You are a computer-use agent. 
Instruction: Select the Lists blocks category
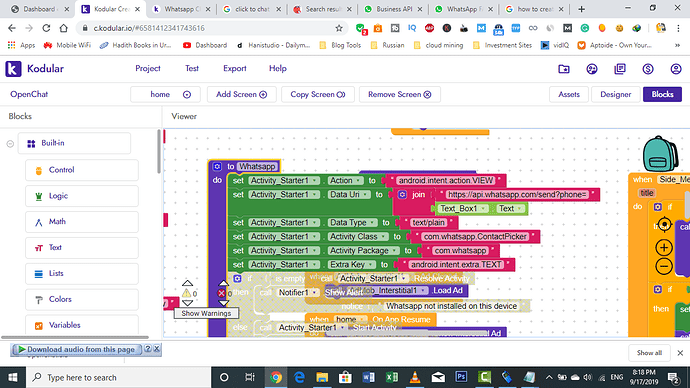coord(82,274)
